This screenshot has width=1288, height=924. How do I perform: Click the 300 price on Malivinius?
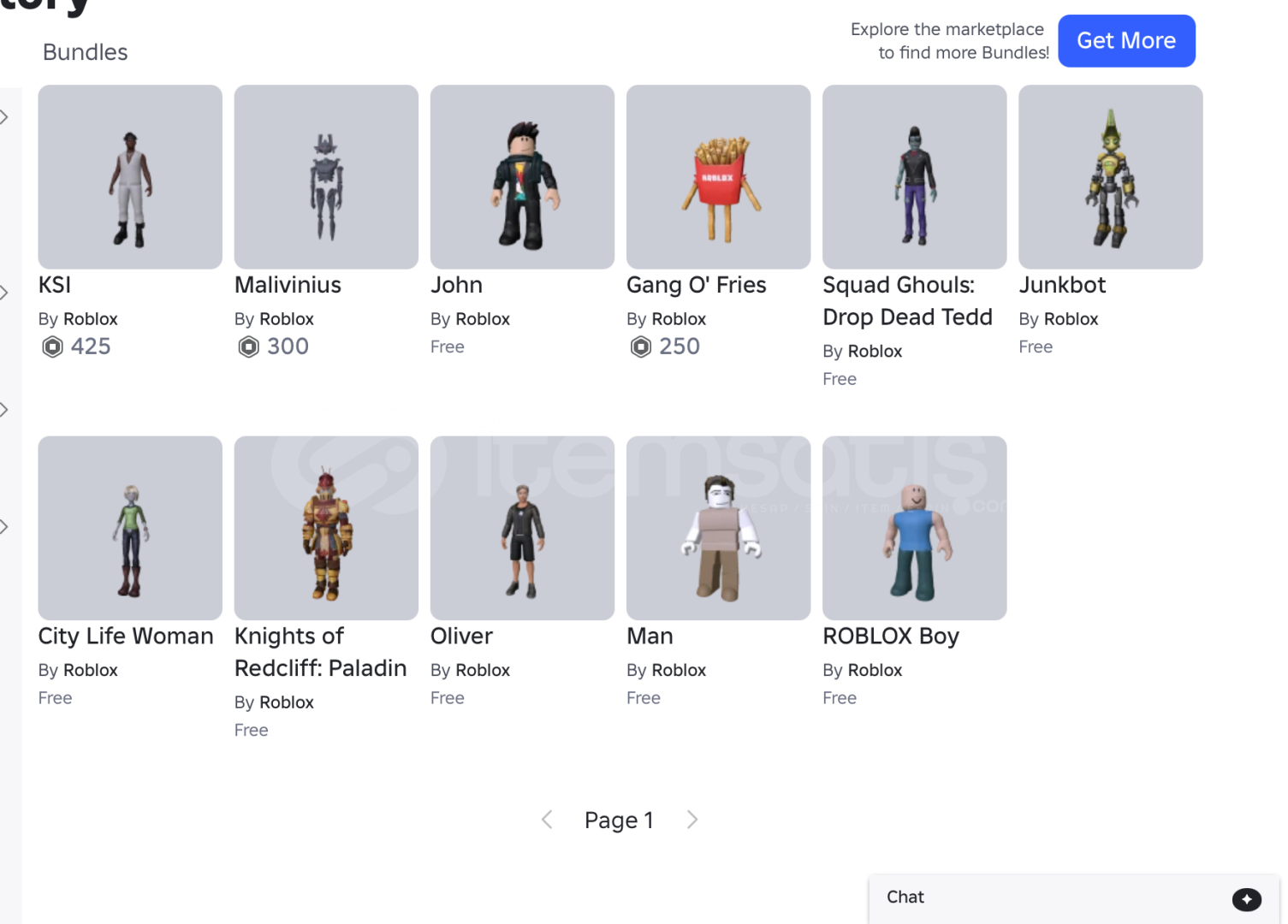tap(288, 346)
